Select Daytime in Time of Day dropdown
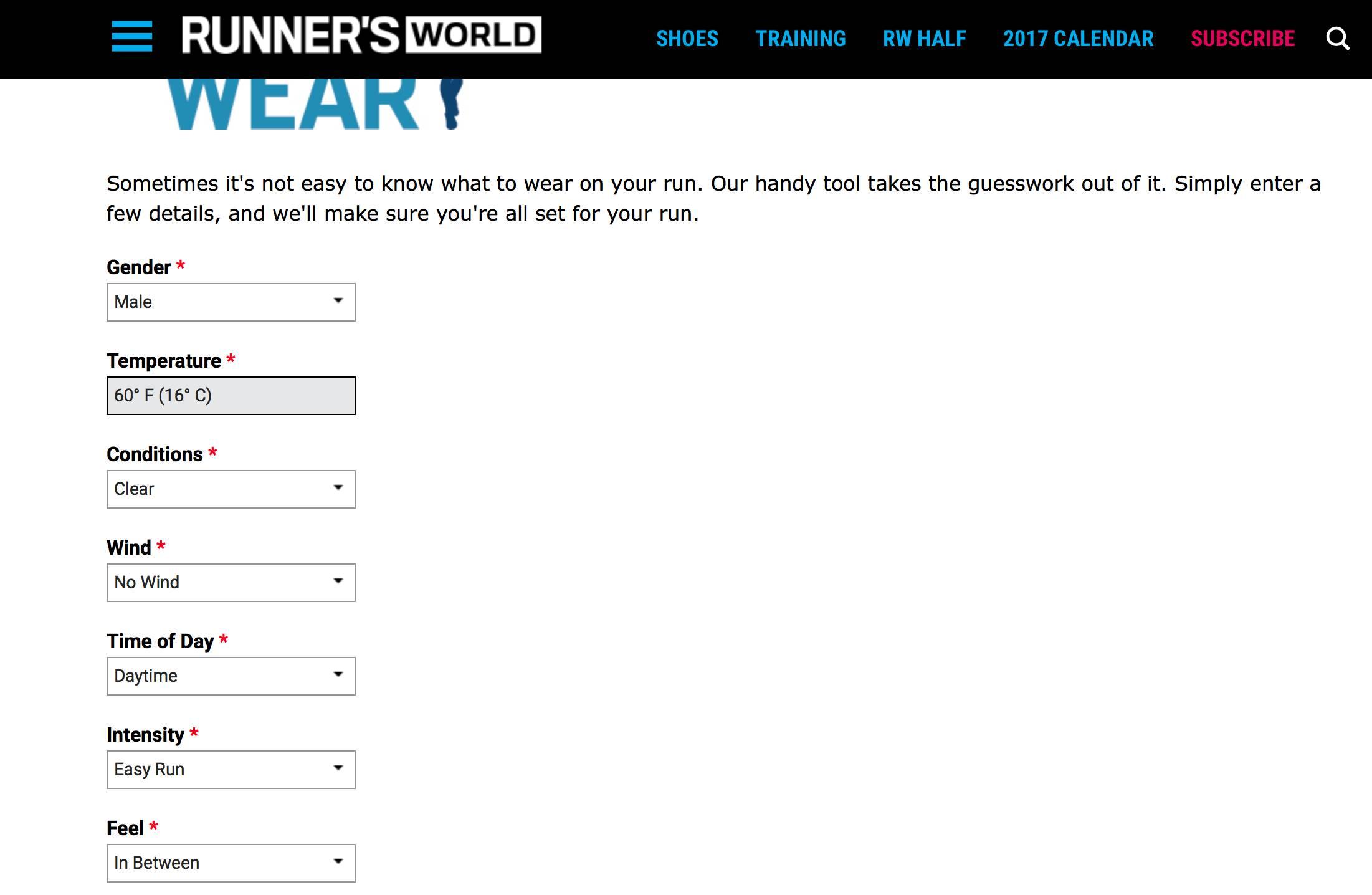This screenshot has width=1372, height=895. coord(230,675)
